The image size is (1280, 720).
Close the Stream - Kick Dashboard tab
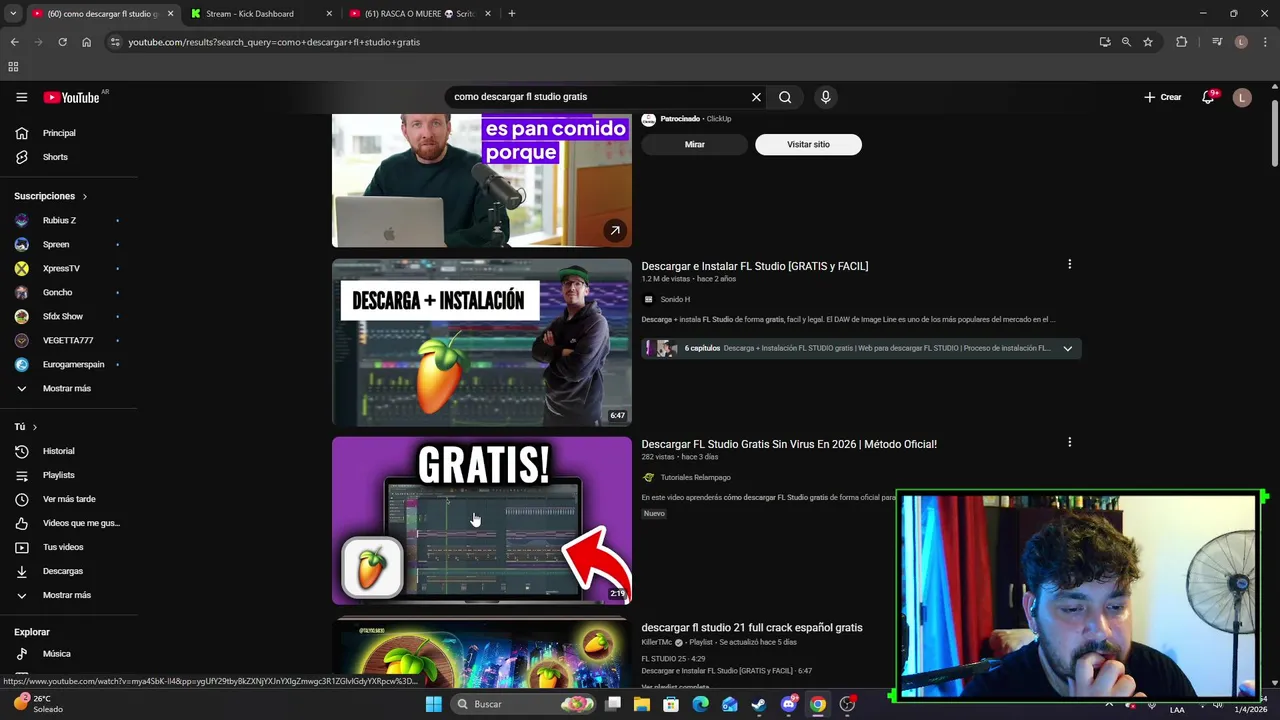pos(329,14)
